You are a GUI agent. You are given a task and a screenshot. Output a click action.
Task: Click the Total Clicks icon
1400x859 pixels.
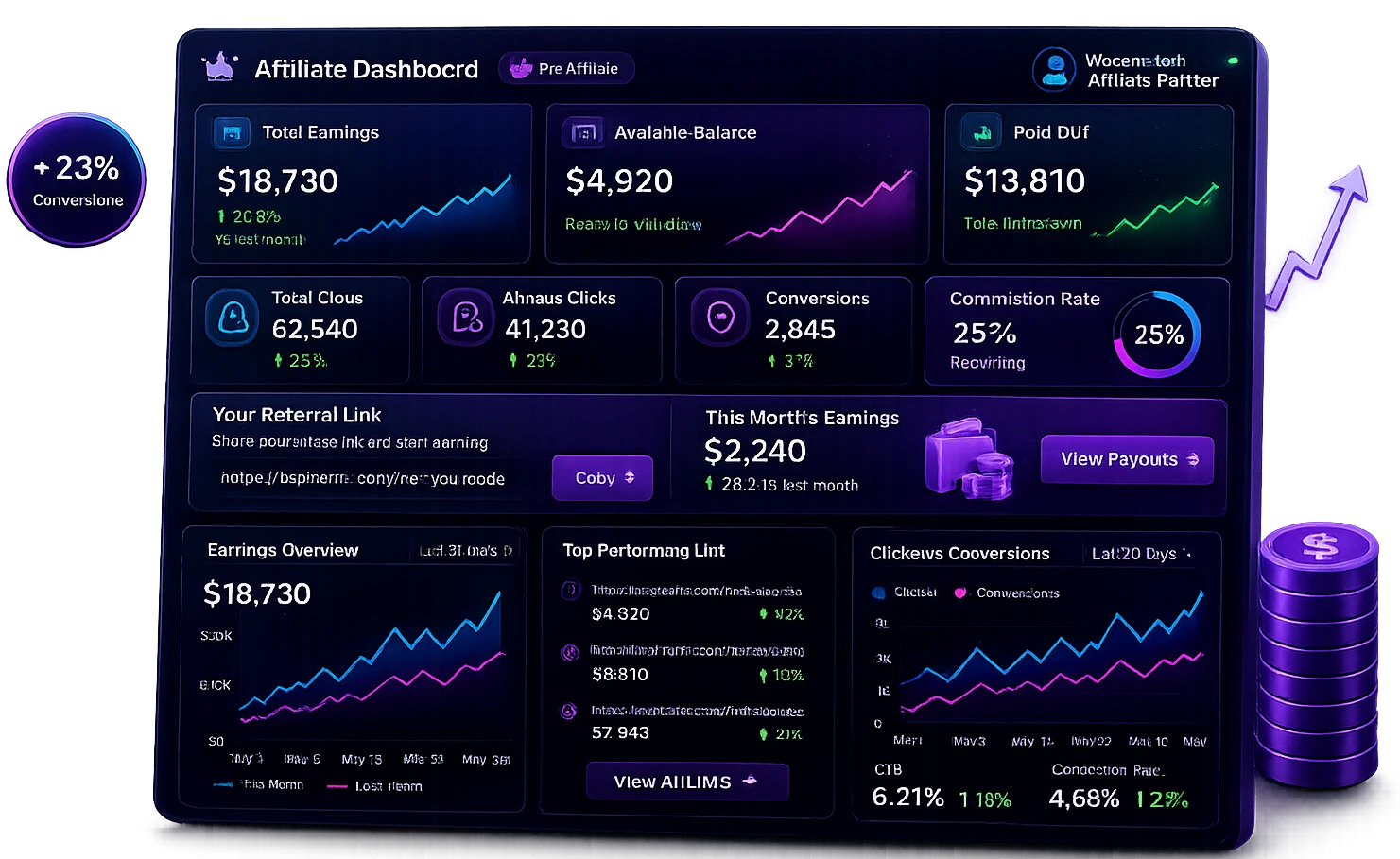coord(233,318)
